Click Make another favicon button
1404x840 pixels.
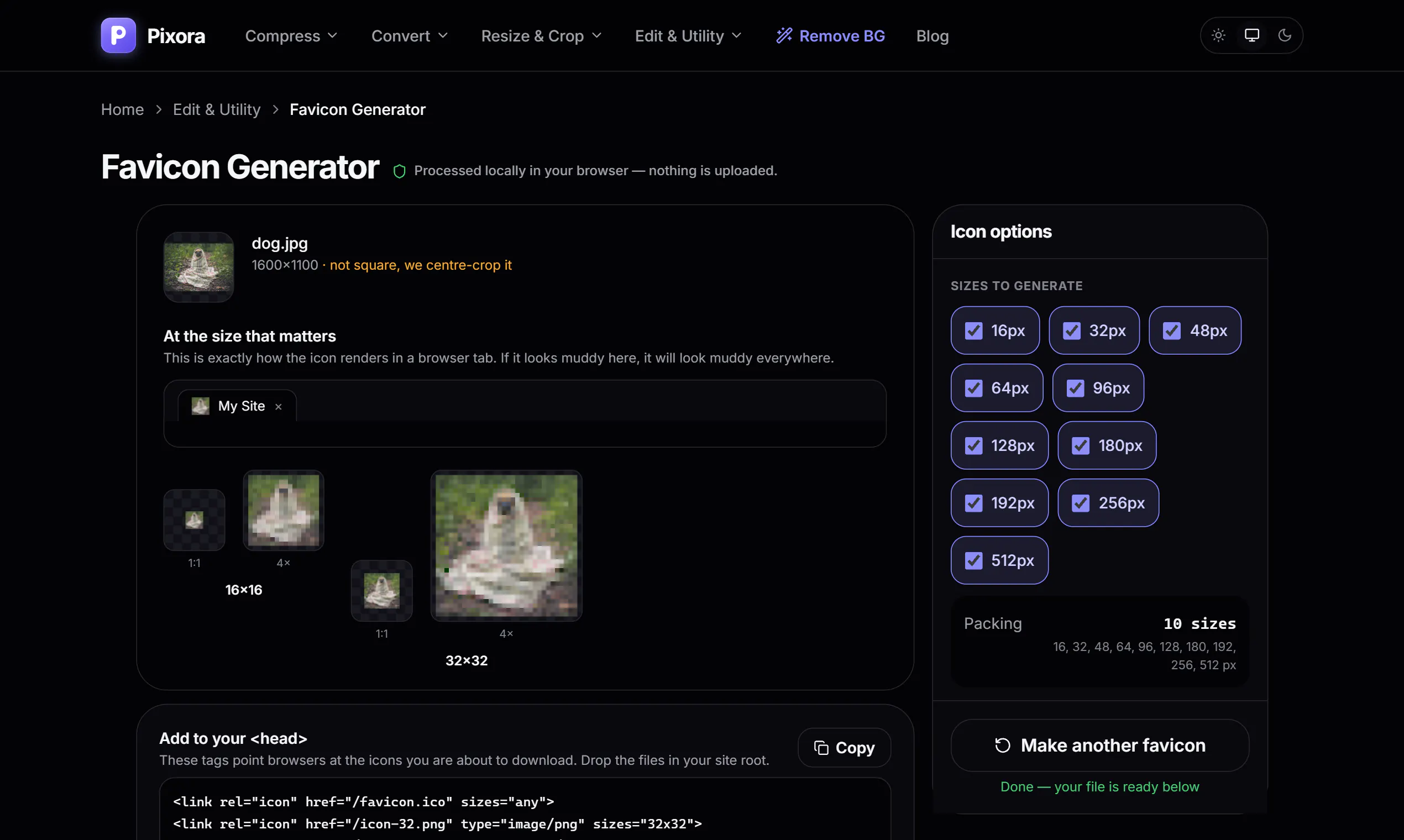tap(1099, 746)
